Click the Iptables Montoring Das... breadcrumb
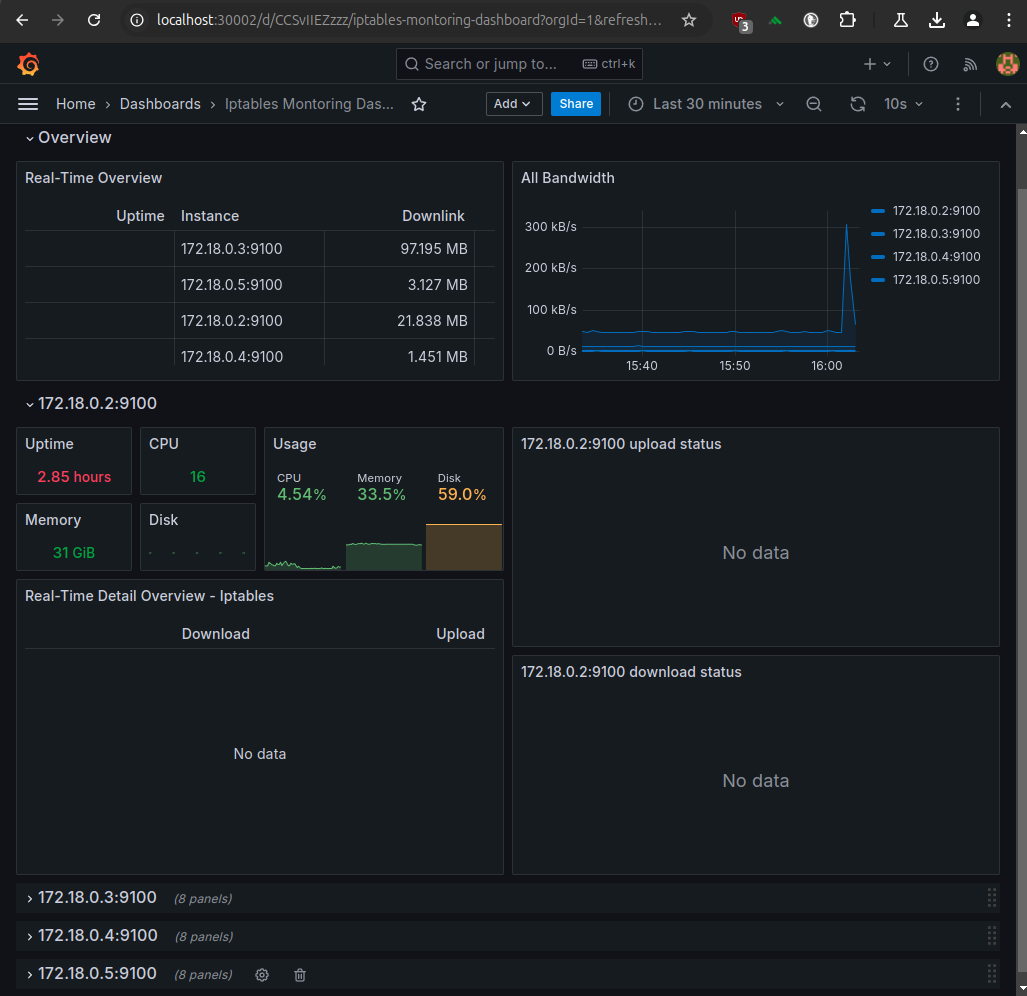This screenshot has height=996, width=1027. [x=309, y=104]
